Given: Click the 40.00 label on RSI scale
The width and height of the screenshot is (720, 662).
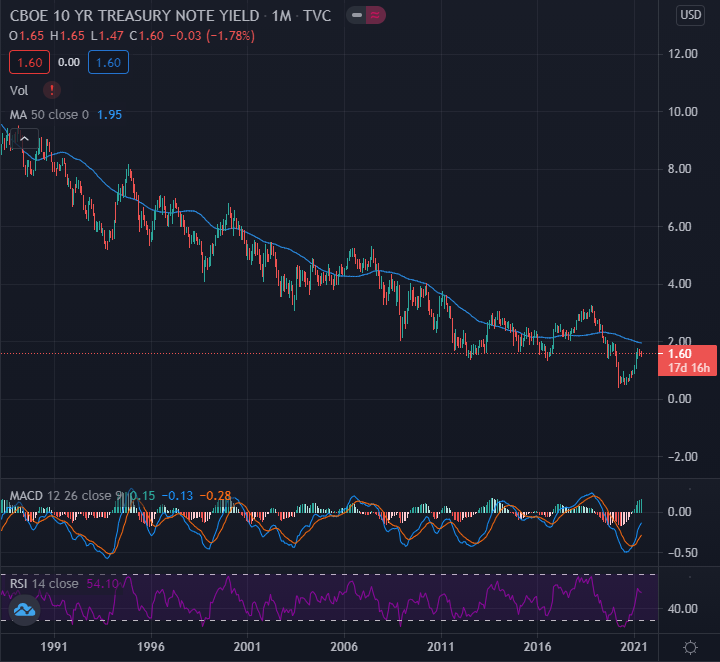Looking at the screenshot, I should point(683,609).
